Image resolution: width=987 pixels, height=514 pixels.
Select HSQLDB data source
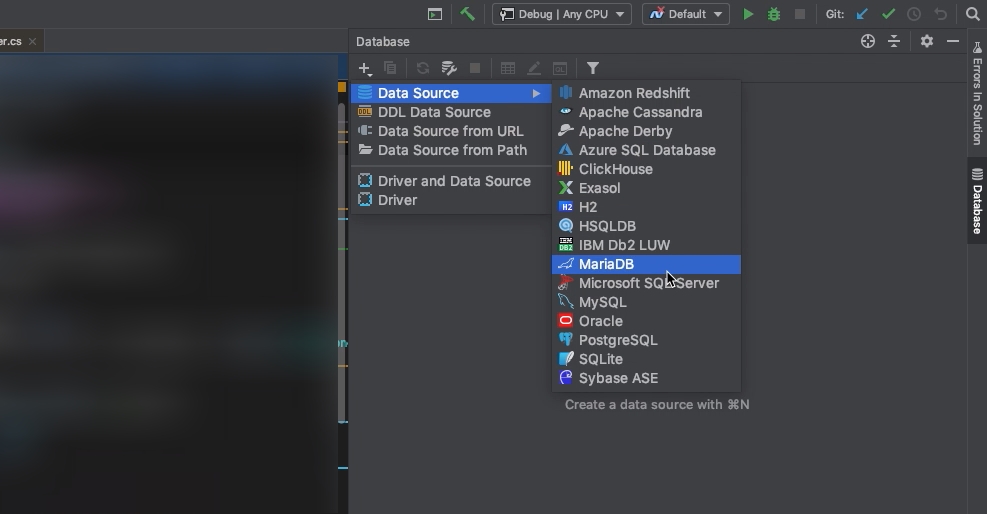(646, 226)
